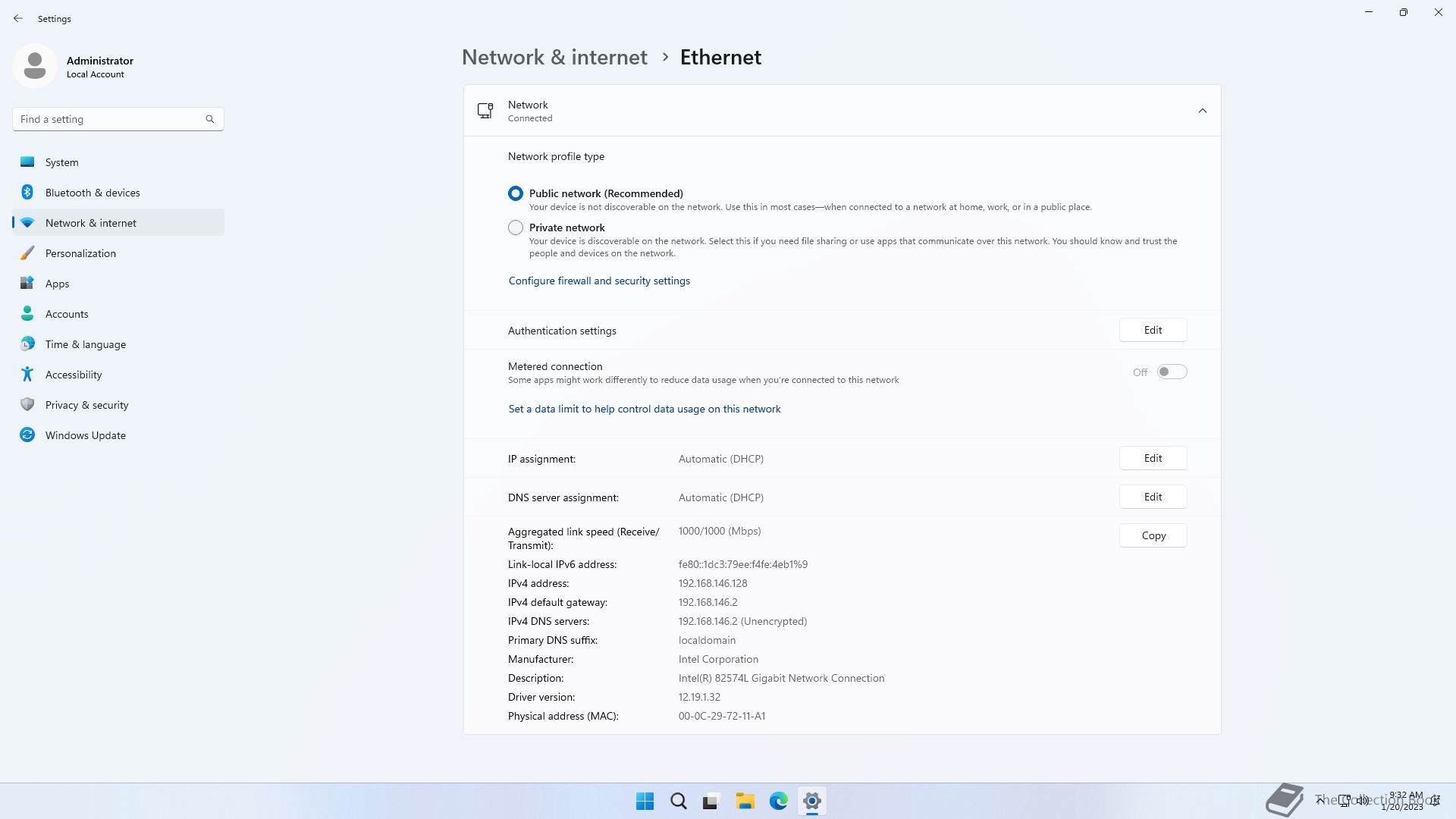Image resolution: width=1456 pixels, height=819 pixels.
Task: Open Microsoft Edge from the taskbar
Action: pos(778,801)
